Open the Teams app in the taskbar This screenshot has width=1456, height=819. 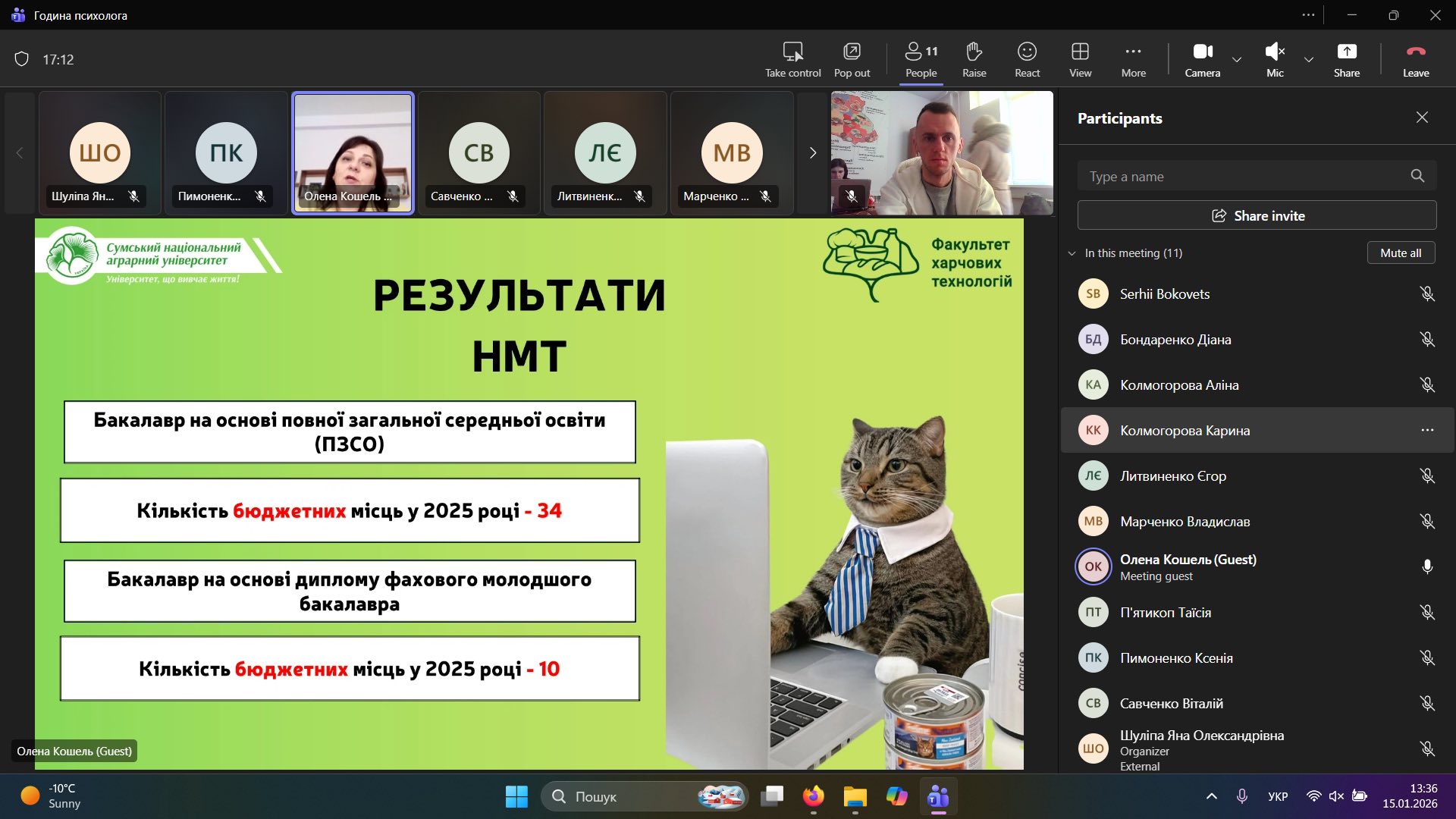938,796
